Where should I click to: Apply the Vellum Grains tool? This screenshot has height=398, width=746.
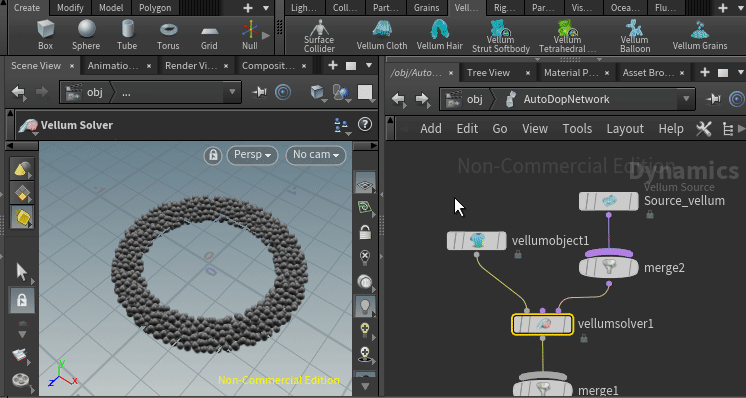pyautogui.click(x=700, y=34)
